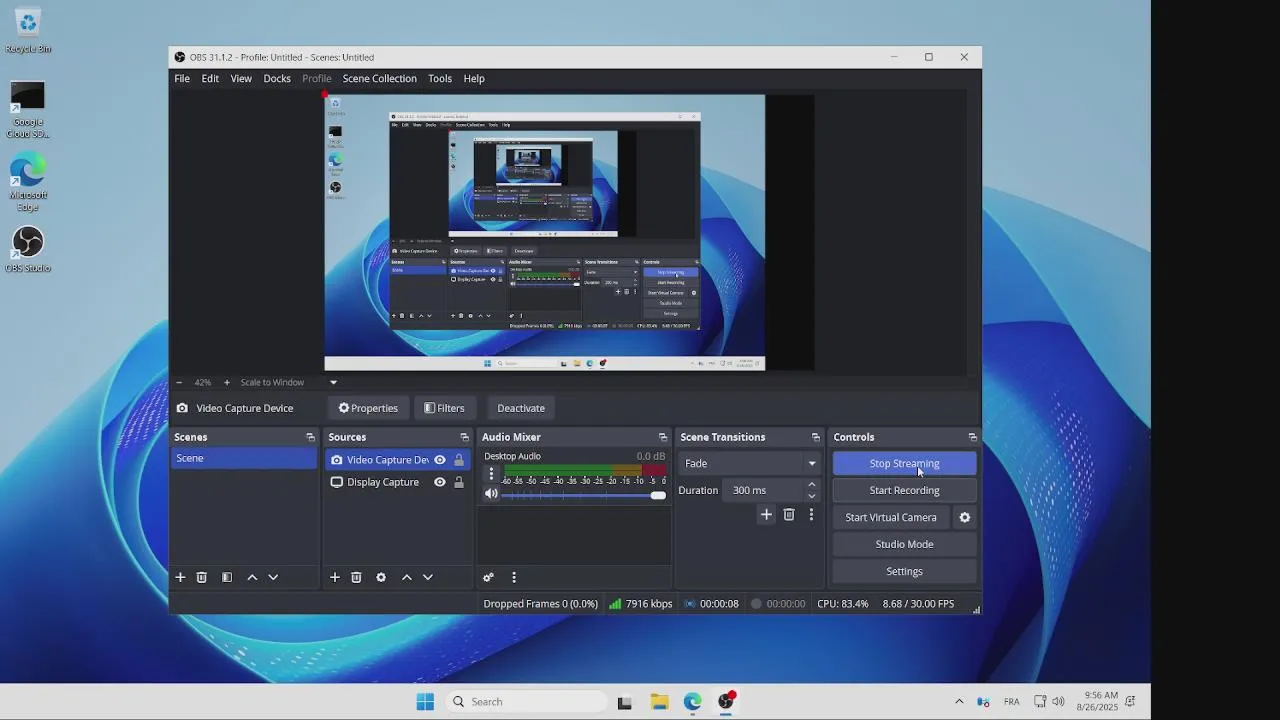Screen dimensions: 1280x720
Task: Hide Display Capture source eye
Action: click(x=439, y=482)
